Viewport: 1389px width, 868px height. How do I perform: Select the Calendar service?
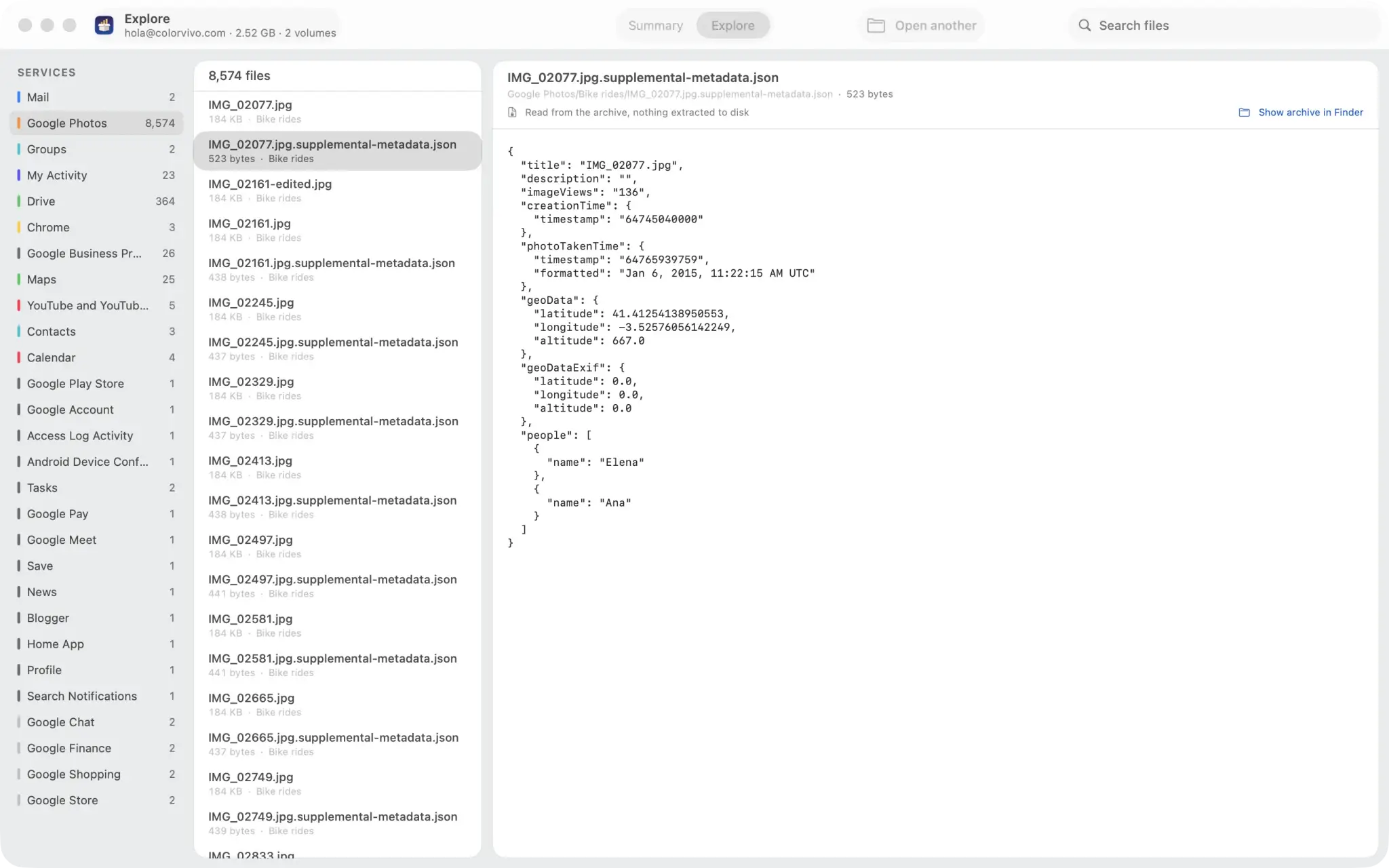point(96,357)
